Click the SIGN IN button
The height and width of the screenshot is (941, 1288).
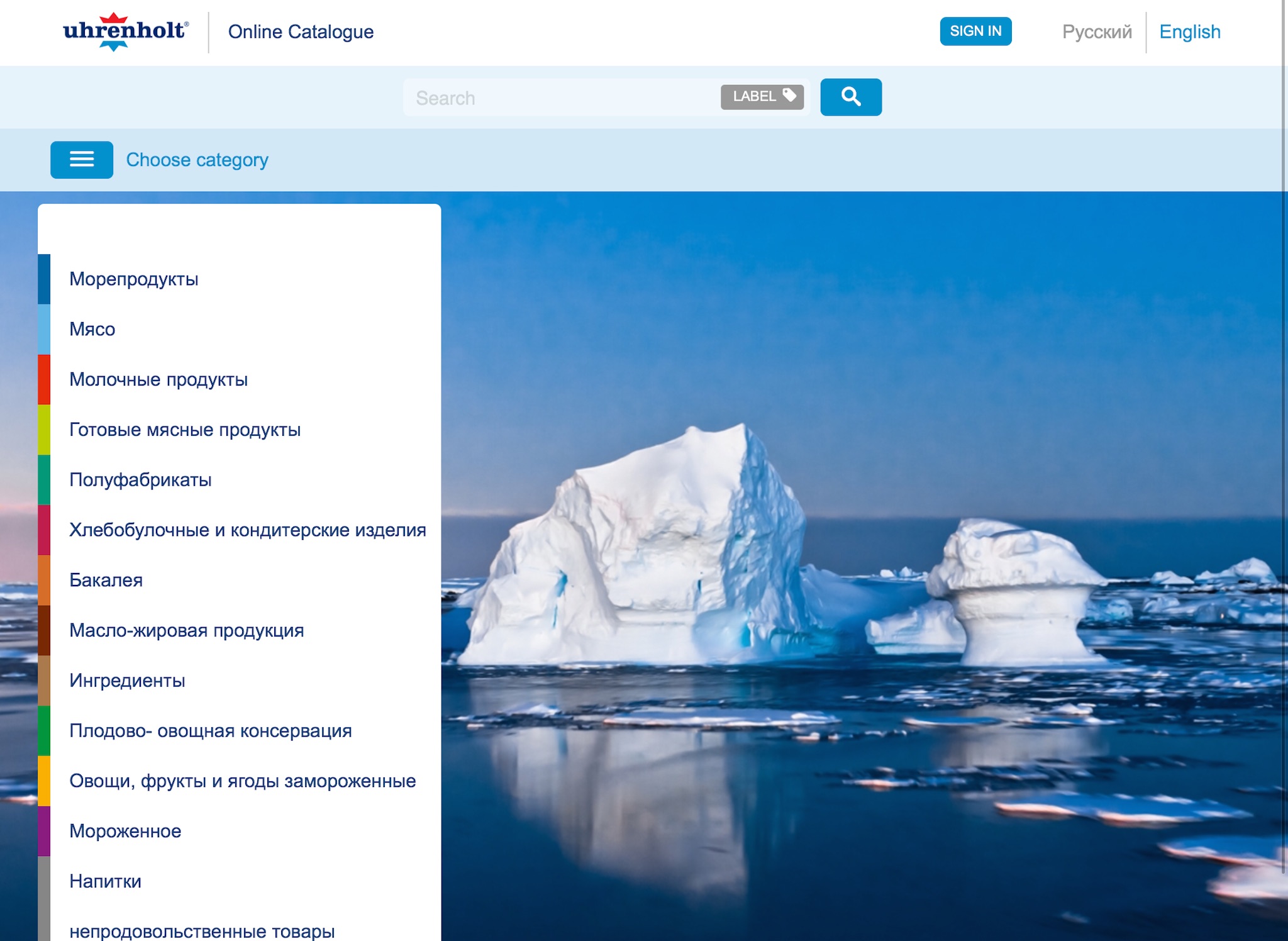click(x=975, y=31)
